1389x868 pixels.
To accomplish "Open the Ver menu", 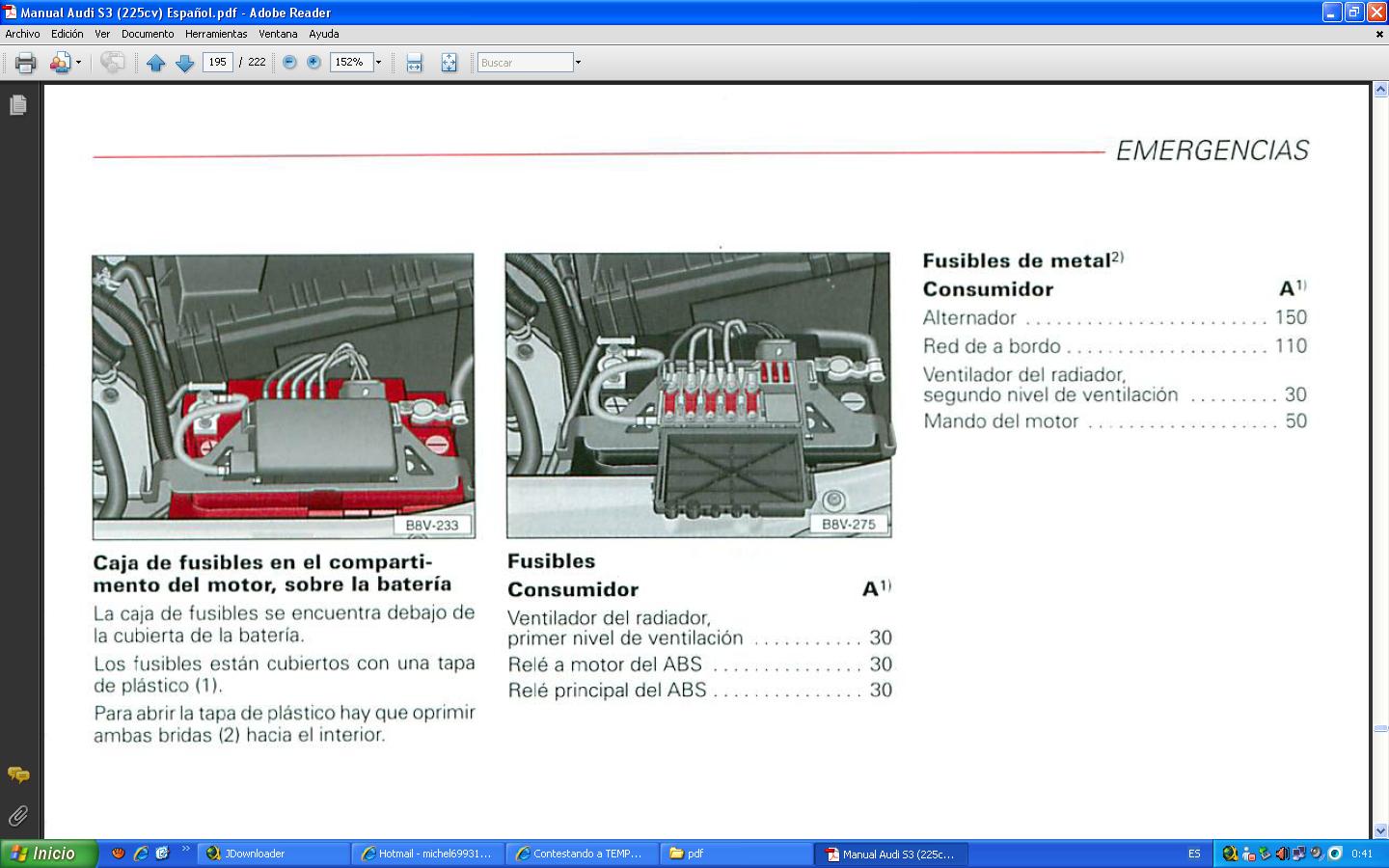I will point(102,34).
